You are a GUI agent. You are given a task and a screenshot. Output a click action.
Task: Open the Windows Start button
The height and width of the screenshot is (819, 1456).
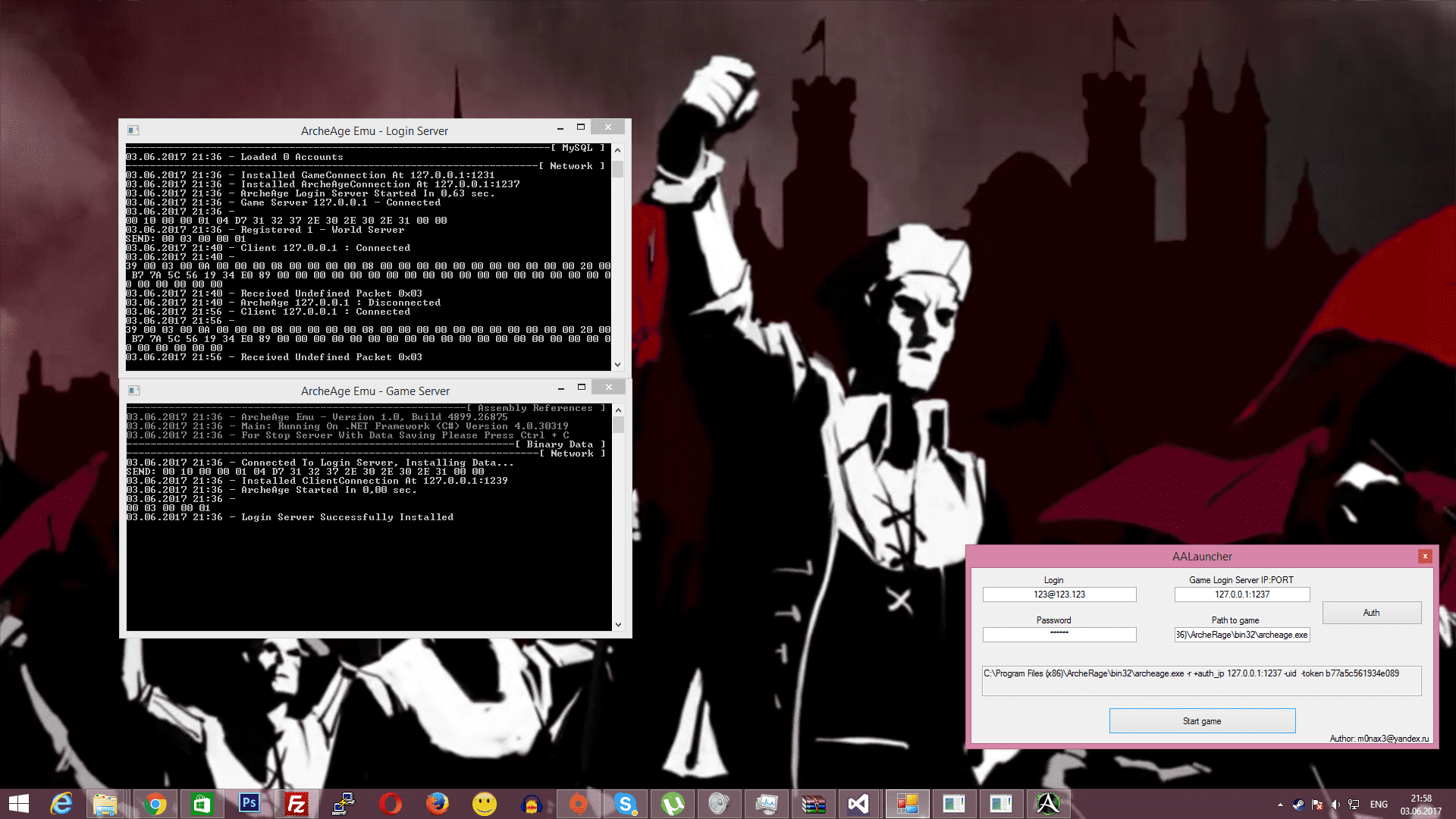click(18, 804)
